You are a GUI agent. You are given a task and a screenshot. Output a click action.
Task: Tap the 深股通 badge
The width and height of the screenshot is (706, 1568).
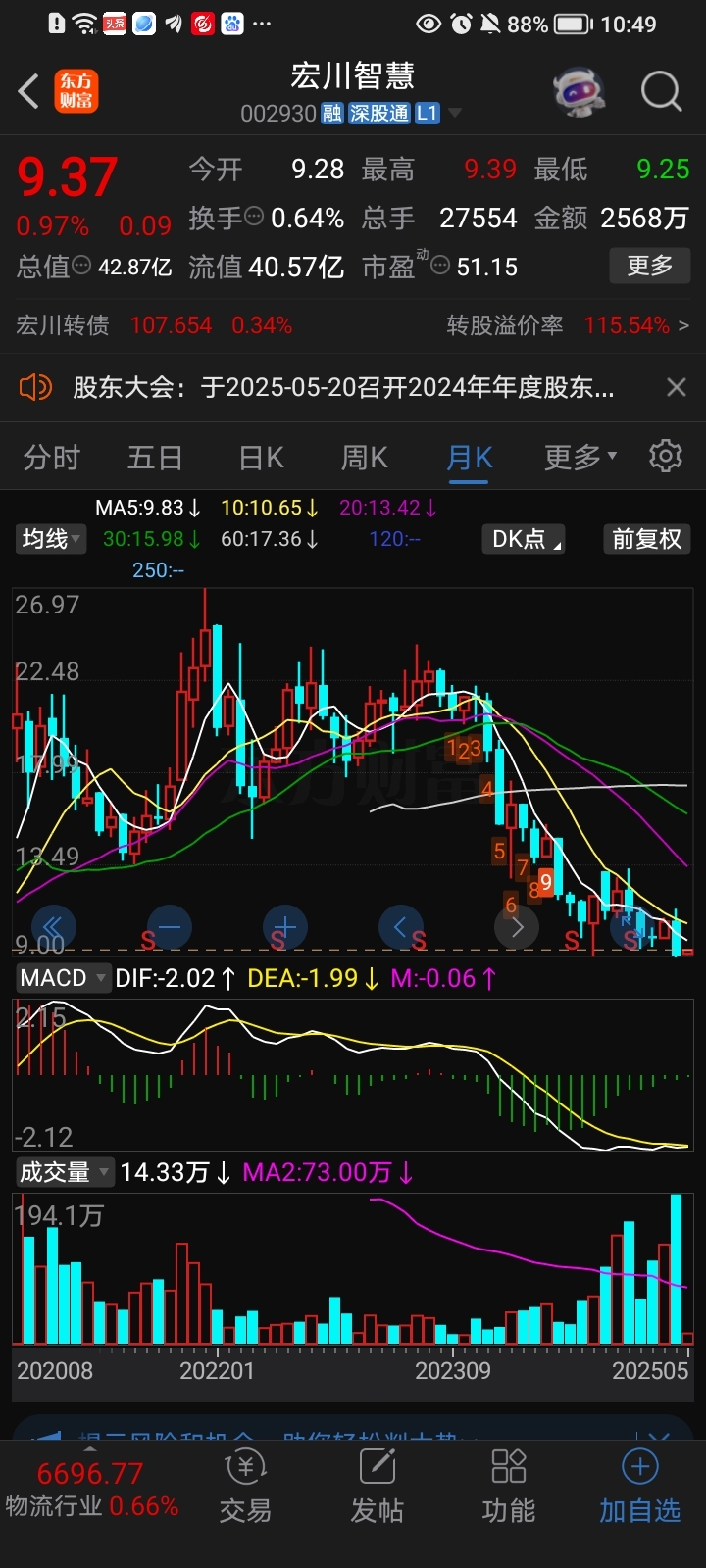click(x=379, y=114)
